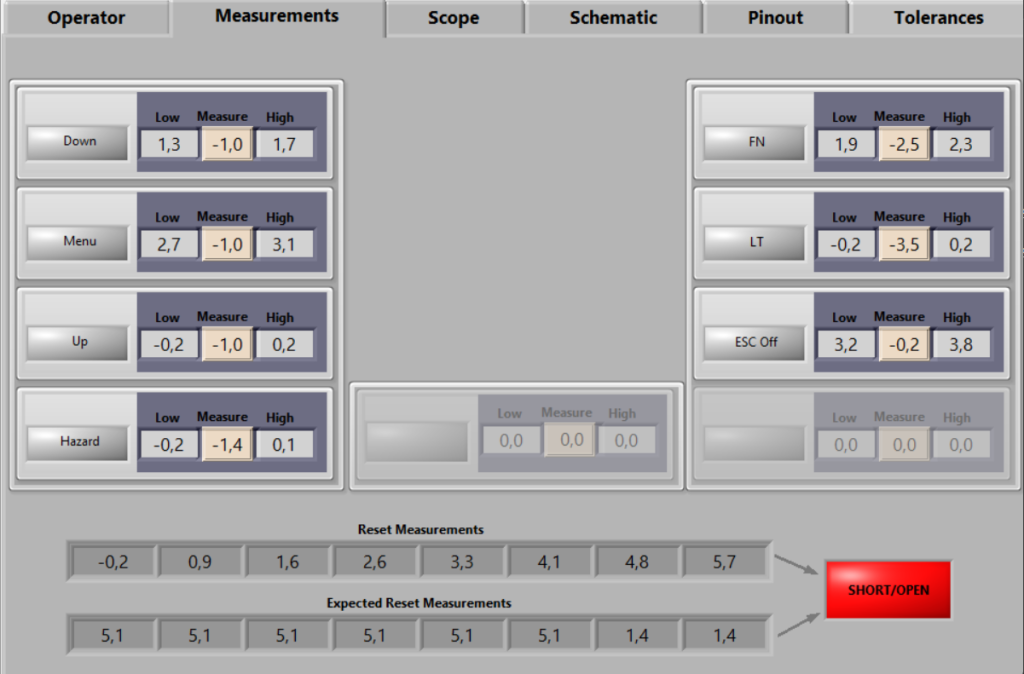The image size is (1024, 674).
Task: Click the LT button
Action: [x=755, y=242]
